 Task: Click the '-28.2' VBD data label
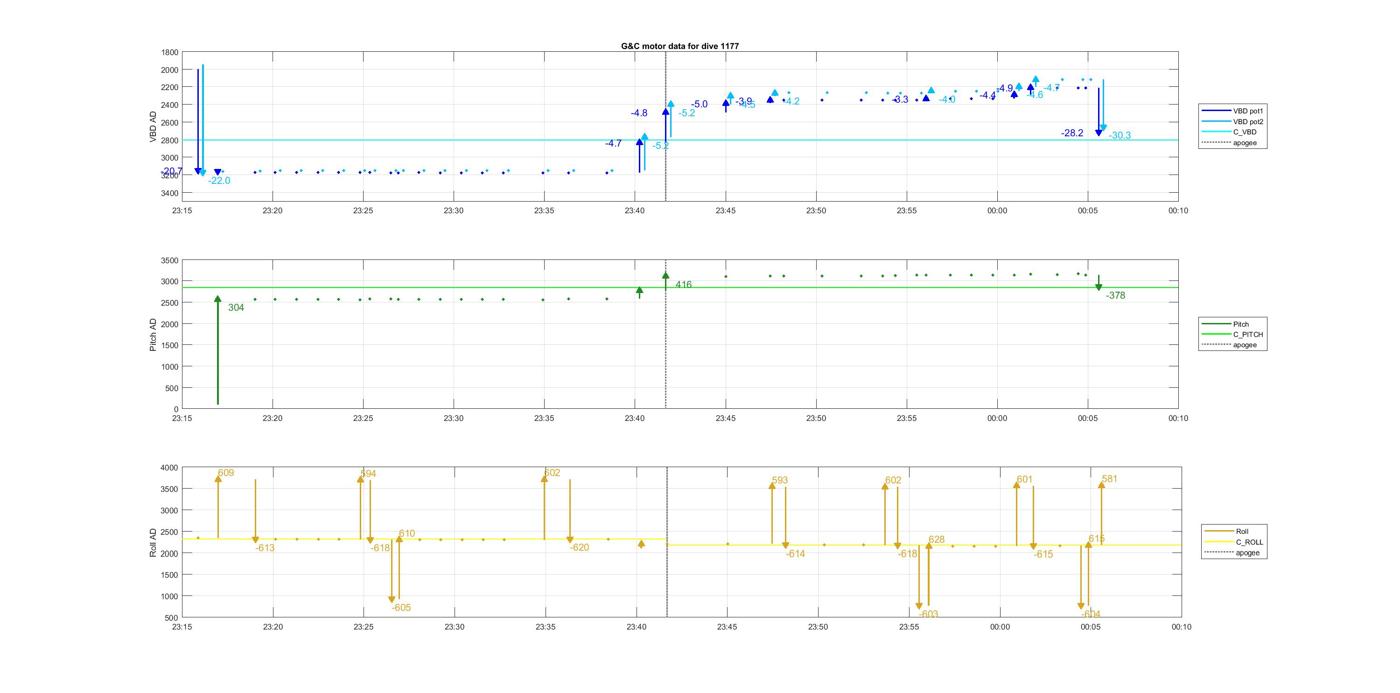(1072, 133)
